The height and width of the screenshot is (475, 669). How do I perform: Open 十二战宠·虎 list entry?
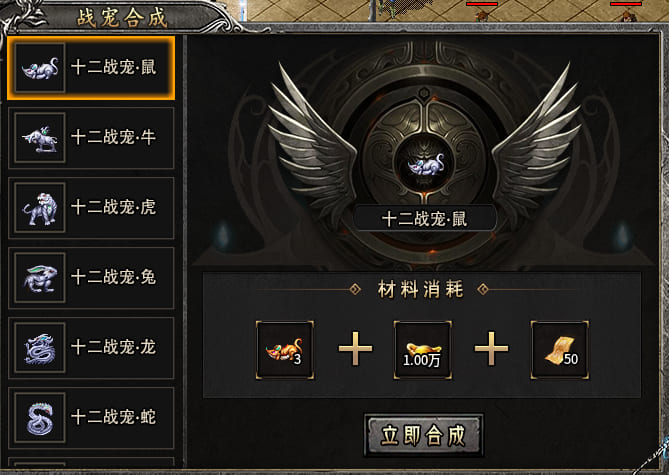pos(91,208)
